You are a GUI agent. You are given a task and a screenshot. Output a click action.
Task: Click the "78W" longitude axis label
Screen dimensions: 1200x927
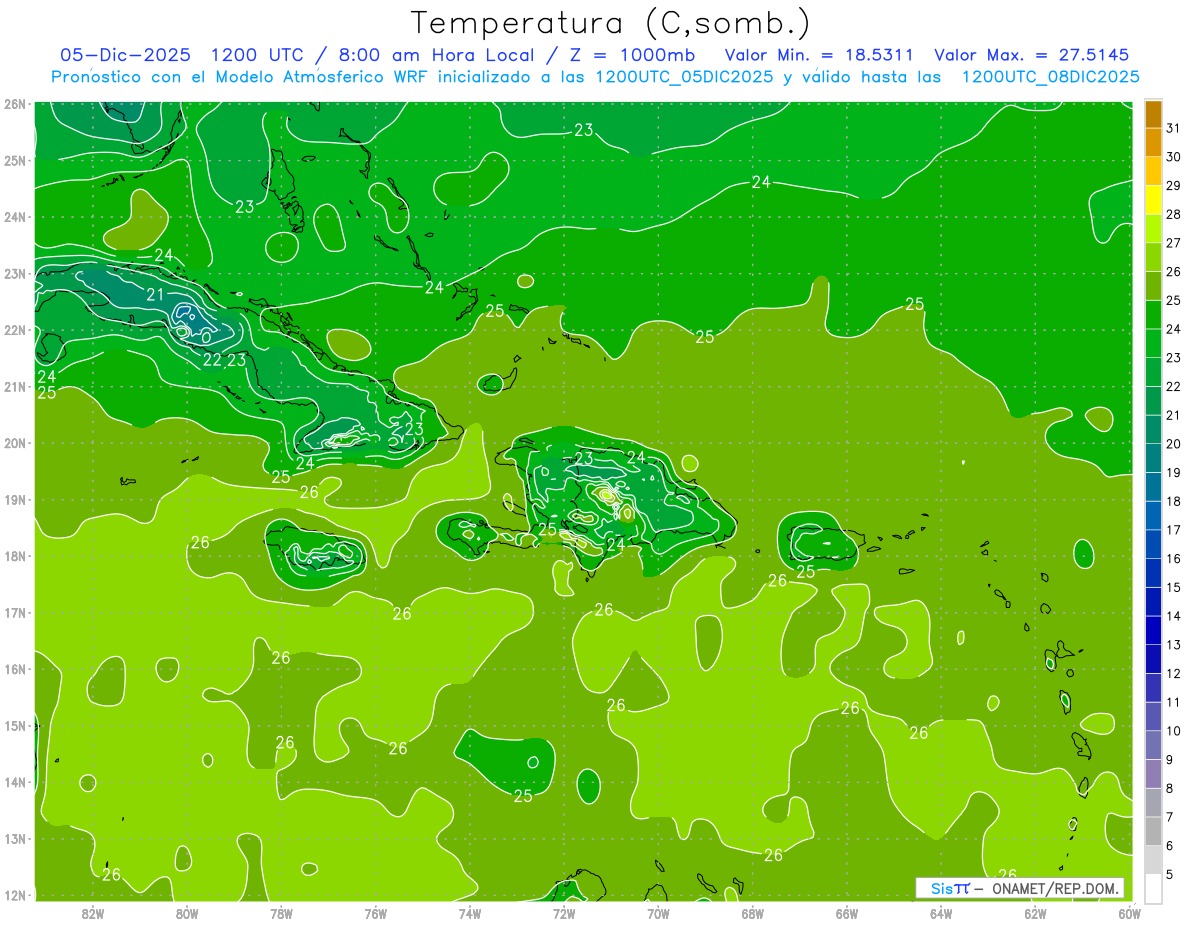click(281, 913)
